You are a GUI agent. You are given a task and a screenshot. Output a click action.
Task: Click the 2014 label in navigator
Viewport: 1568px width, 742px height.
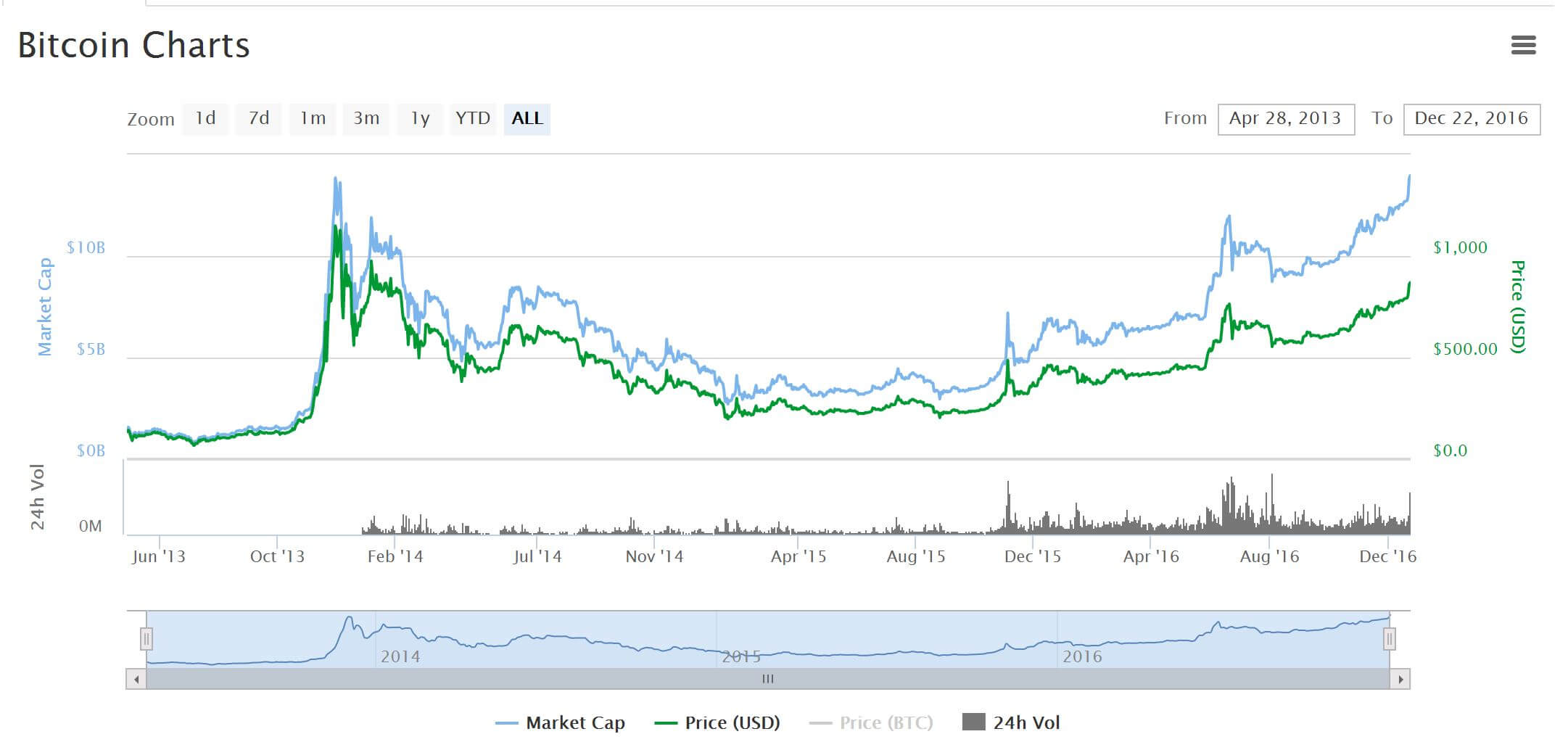point(400,656)
